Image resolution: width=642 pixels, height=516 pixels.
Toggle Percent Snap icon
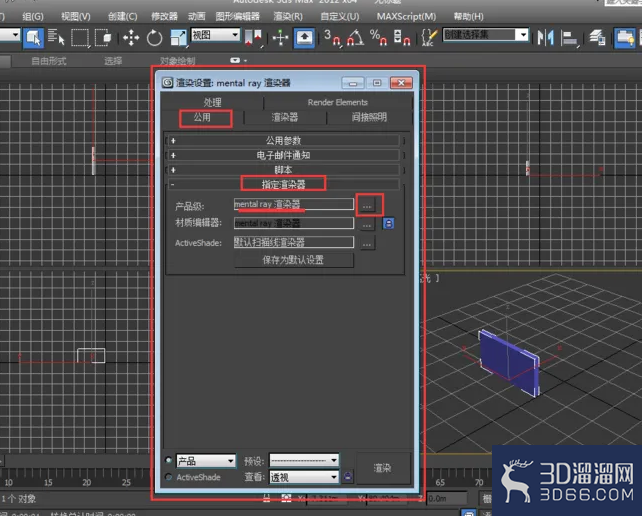point(378,38)
